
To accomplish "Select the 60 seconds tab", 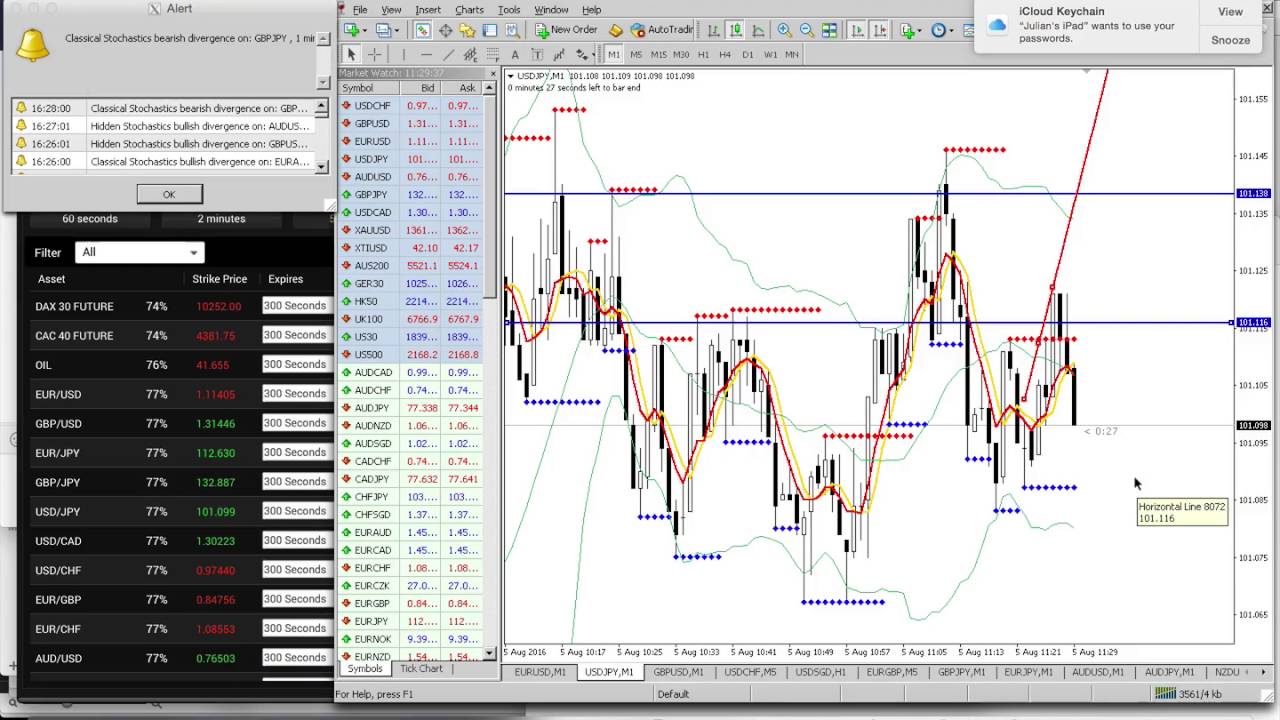I will tap(90, 219).
